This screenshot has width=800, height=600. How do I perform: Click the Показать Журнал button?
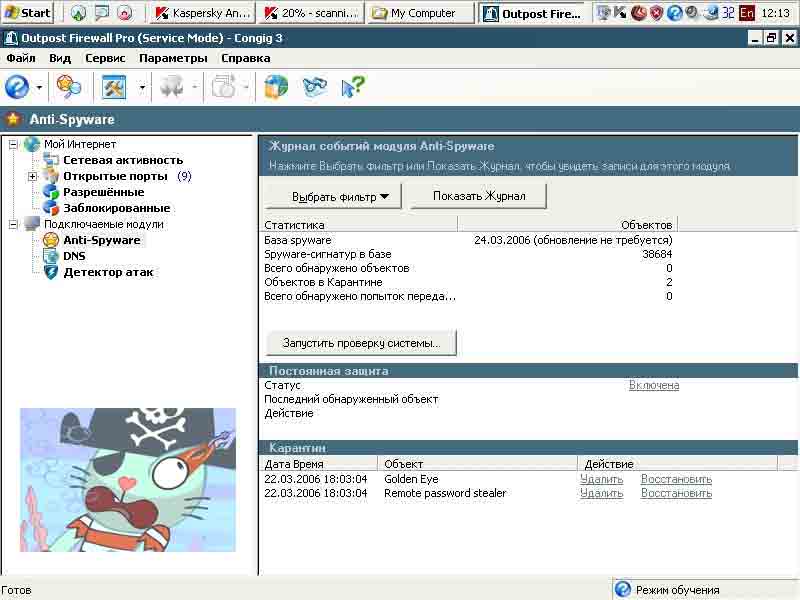click(x=479, y=196)
